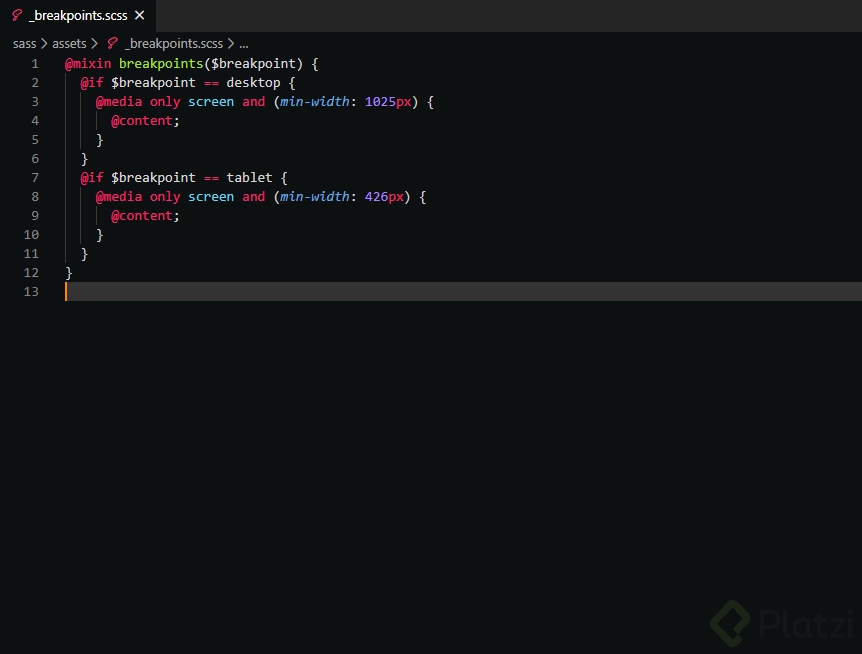
Task: Click line number 7 in gutter
Action: pos(35,178)
